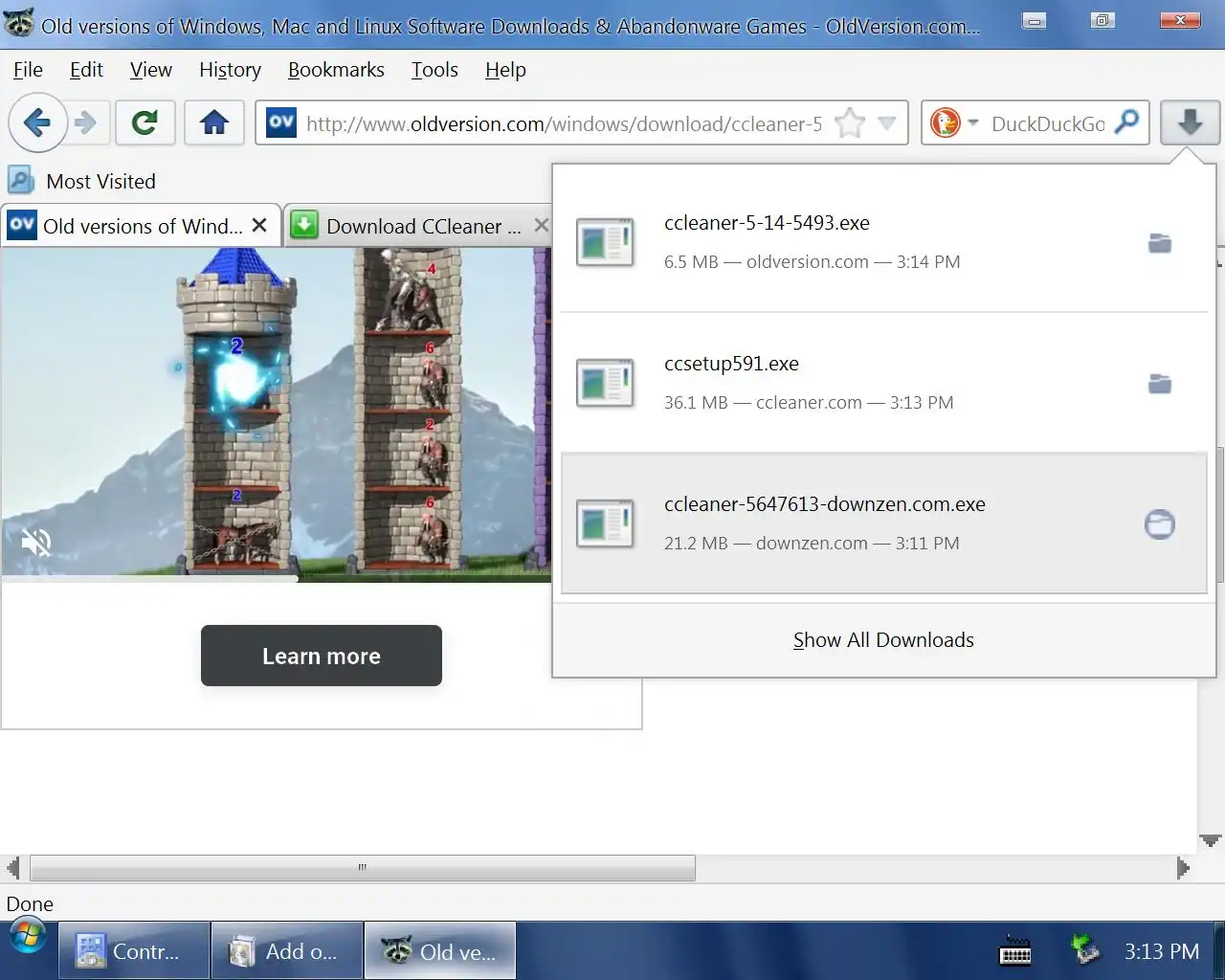Click the ccsetup591.exe file icon
Image resolution: width=1225 pixels, height=980 pixels.
(x=605, y=383)
